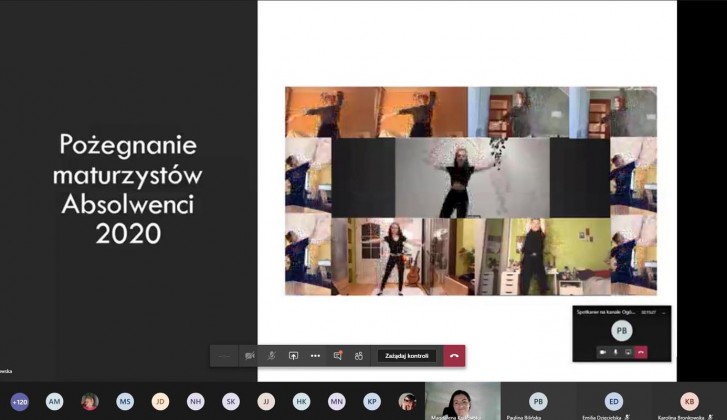Open the mini call window options ellipsis
This screenshot has height=420, width=727.
(663, 312)
